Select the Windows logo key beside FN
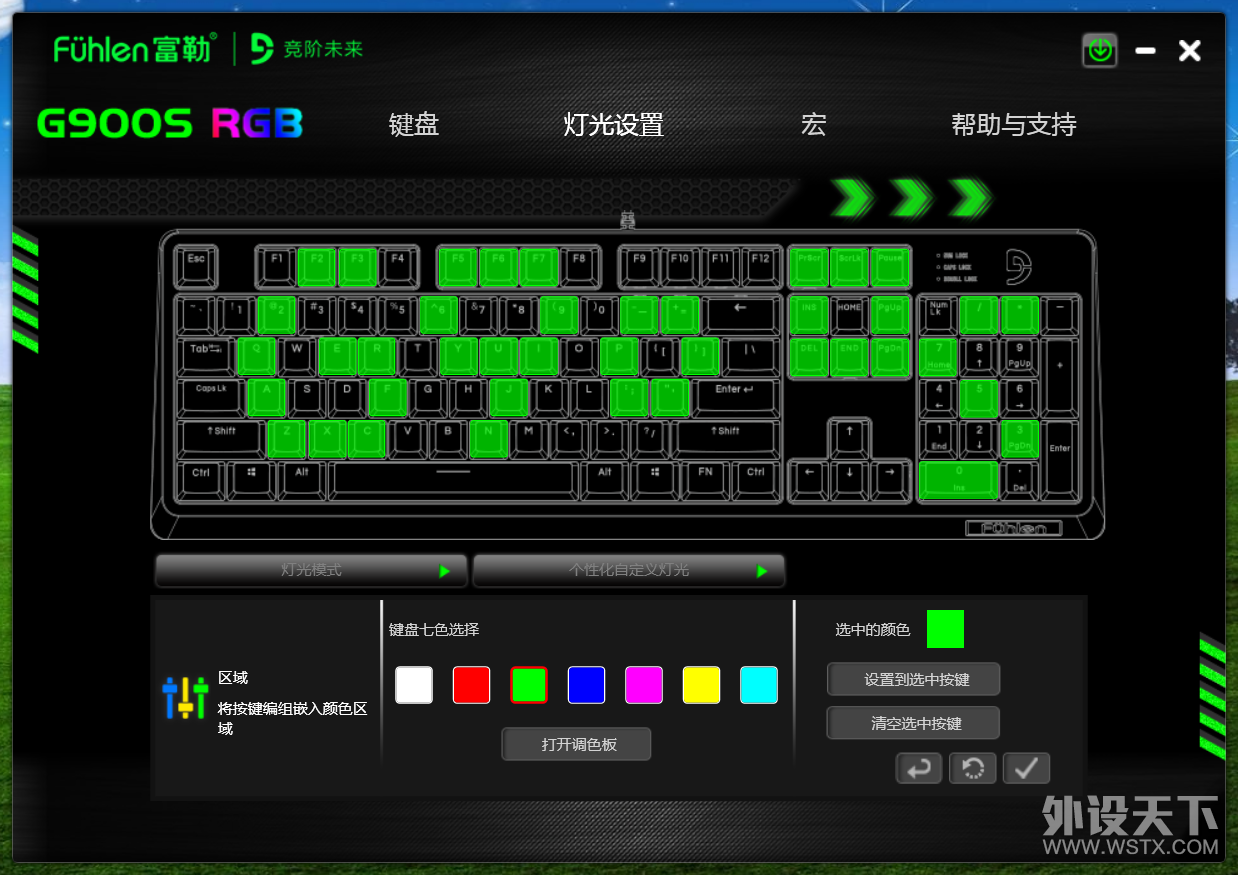The height and width of the screenshot is (875, 1238). point(655,478)
